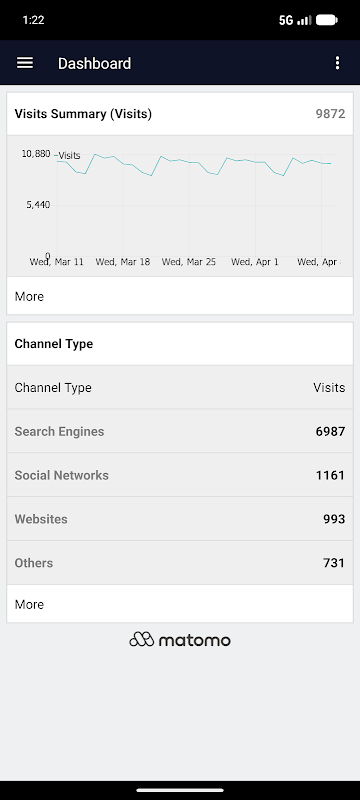
Task: Tap the 9872 total visits value
Action: (330, 114)
